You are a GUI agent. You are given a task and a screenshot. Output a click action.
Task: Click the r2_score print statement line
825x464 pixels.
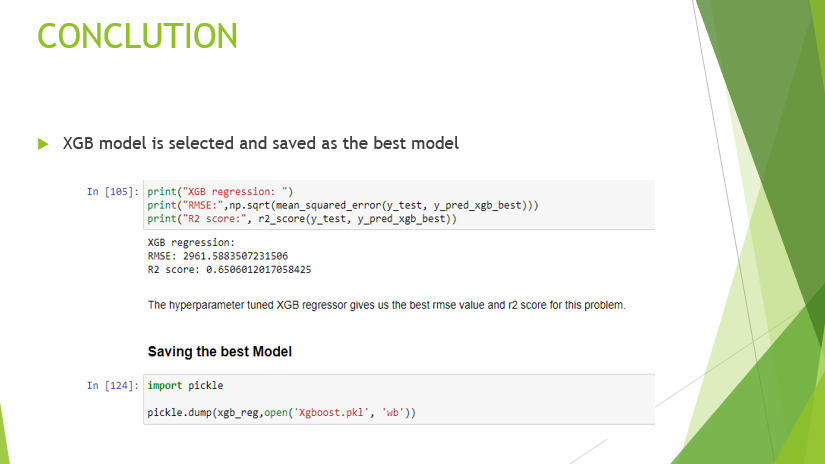pyautogui.click(x=301, y=219)
